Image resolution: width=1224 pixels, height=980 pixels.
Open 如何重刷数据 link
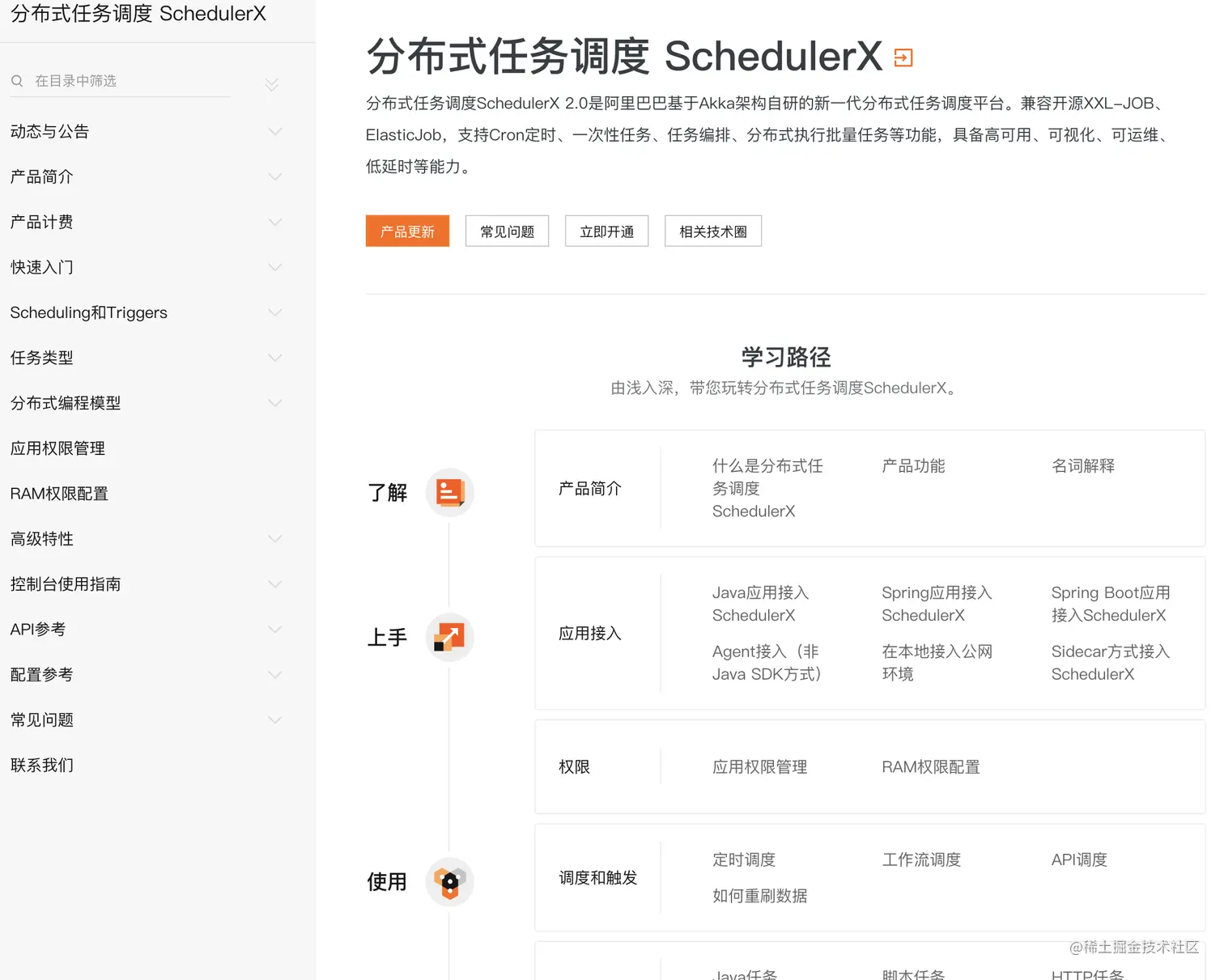tap(759, 896)
